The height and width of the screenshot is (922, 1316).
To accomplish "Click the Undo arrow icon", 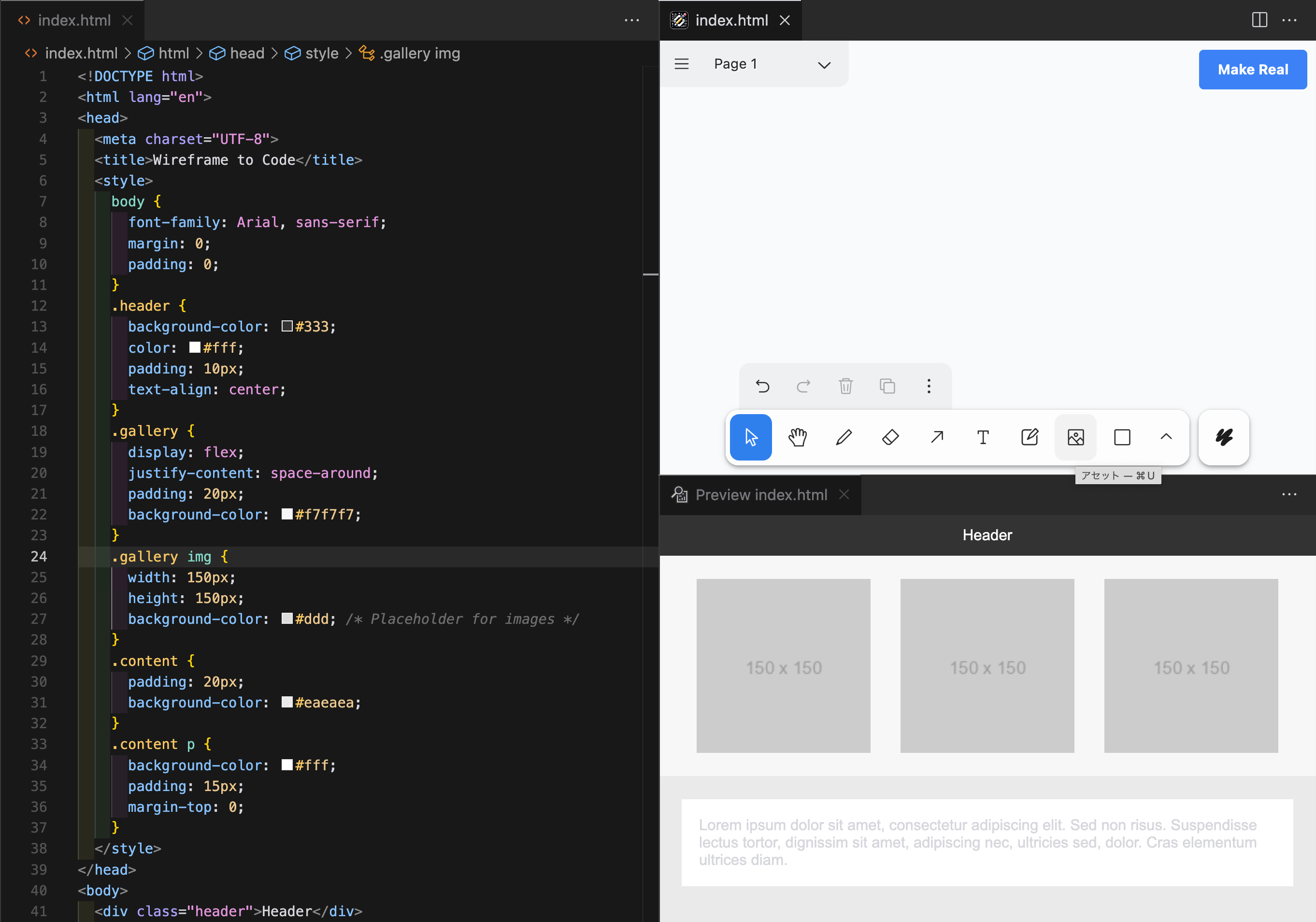I will coord(762,387).
